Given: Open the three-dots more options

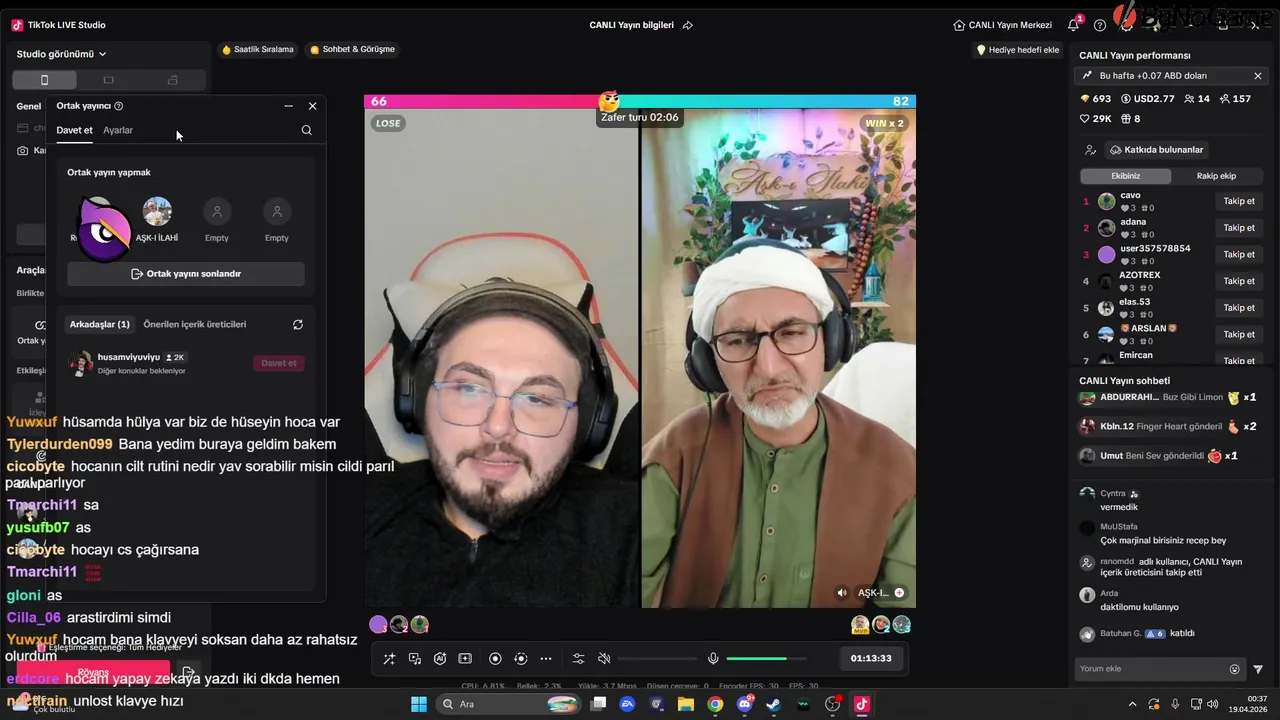Looking at the screenshot, I should coord(546,658).
